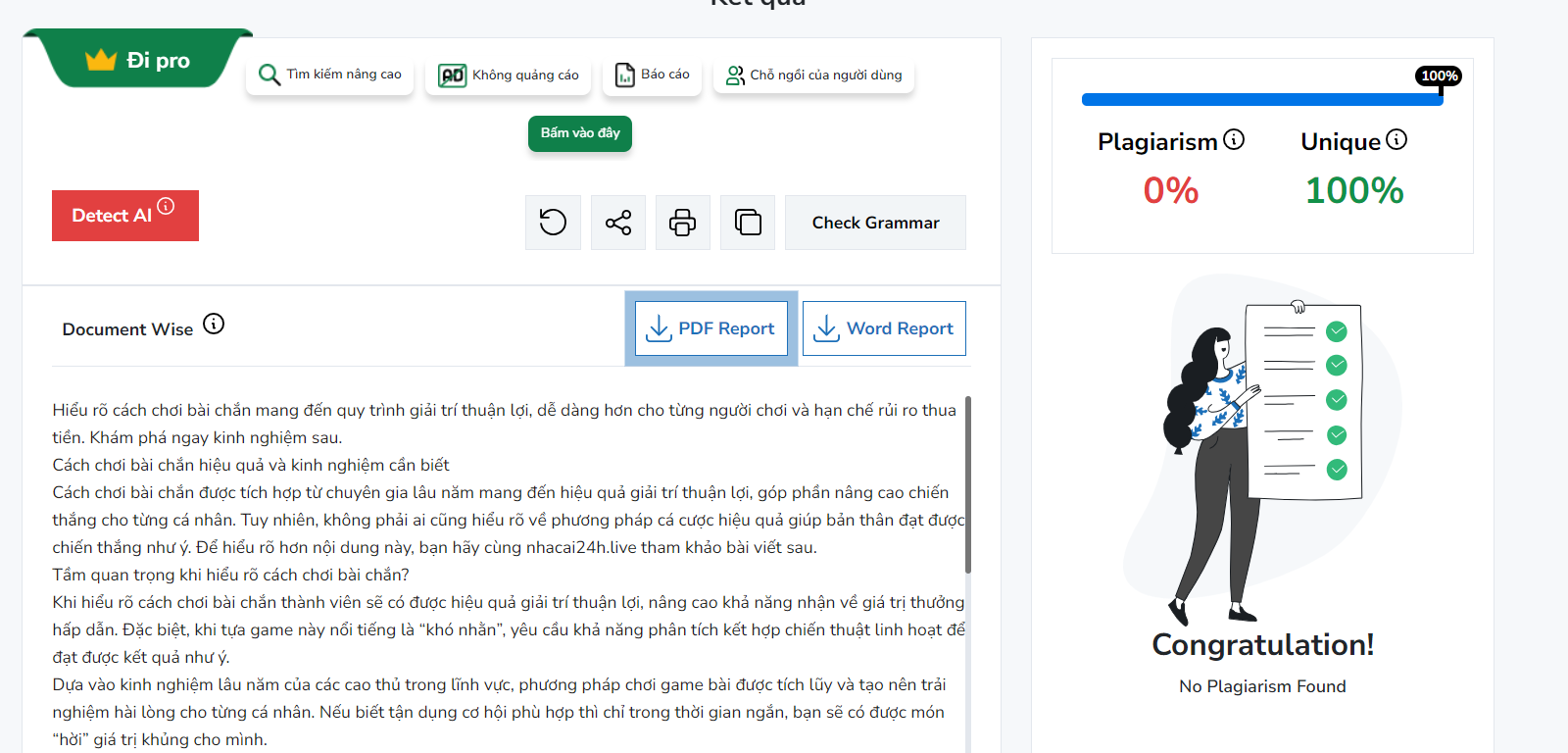Click the document text scrollbar
The image size is (1568, 753).
[968, 484]
